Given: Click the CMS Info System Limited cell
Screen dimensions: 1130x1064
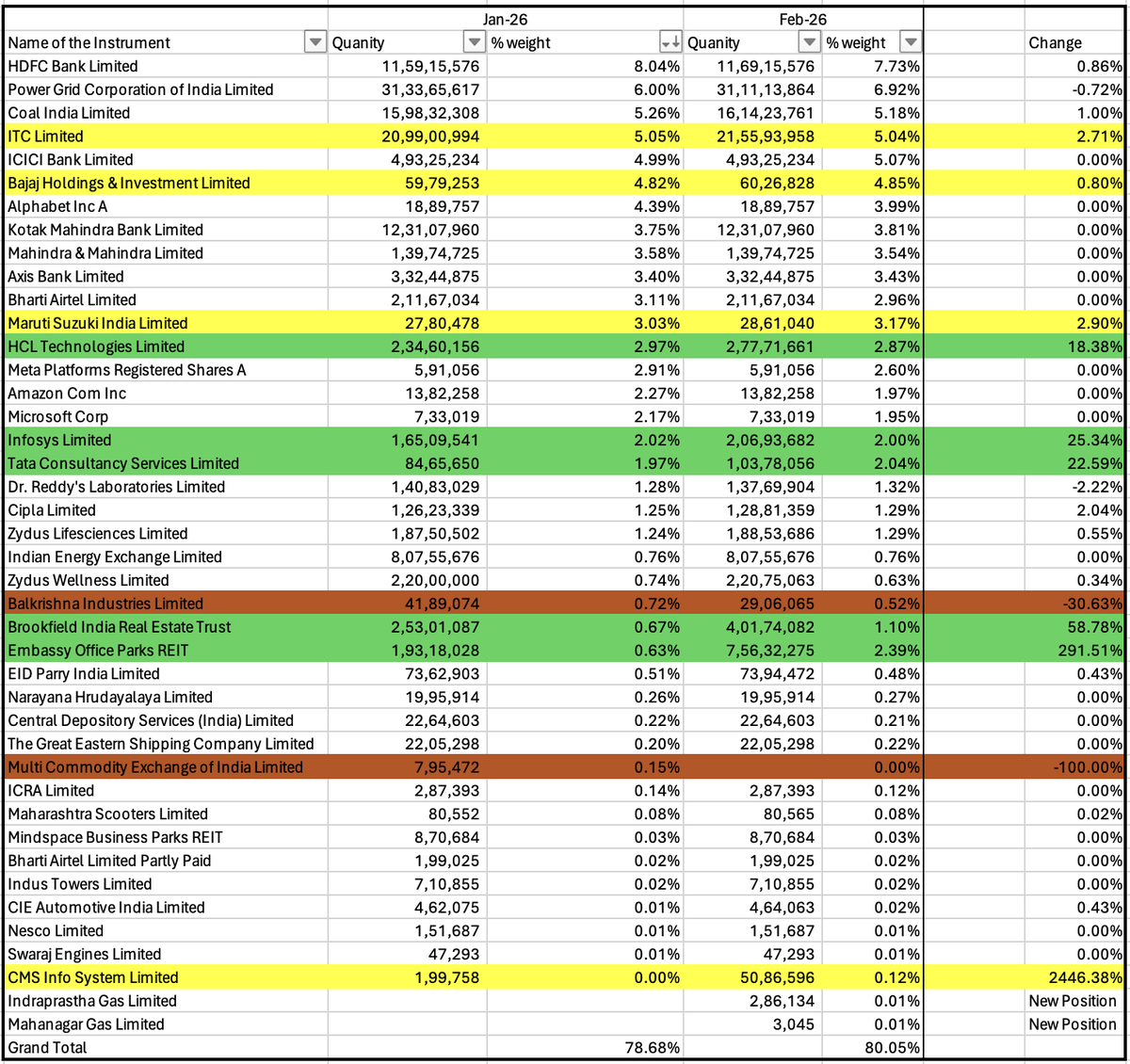Looking at the screenshot, I should (x=166, y=977).
